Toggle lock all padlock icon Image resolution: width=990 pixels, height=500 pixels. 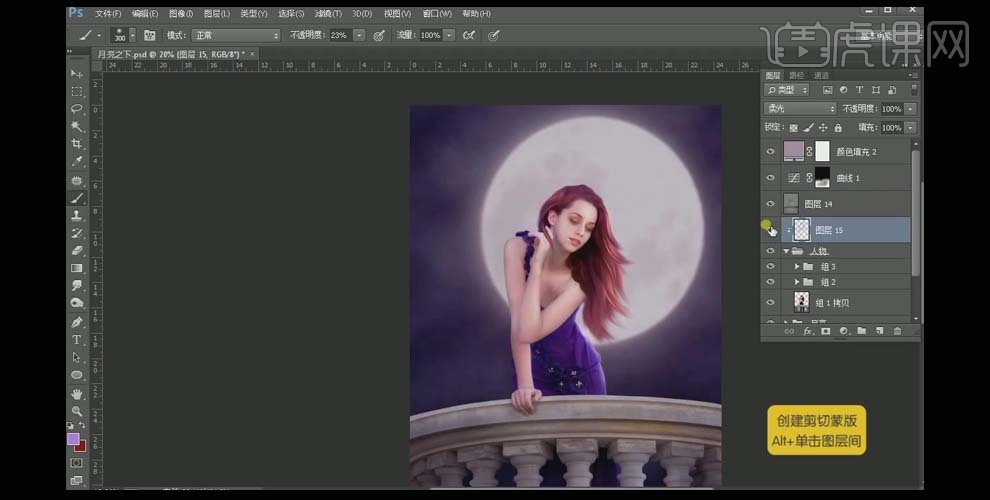(x=838, y=128)
